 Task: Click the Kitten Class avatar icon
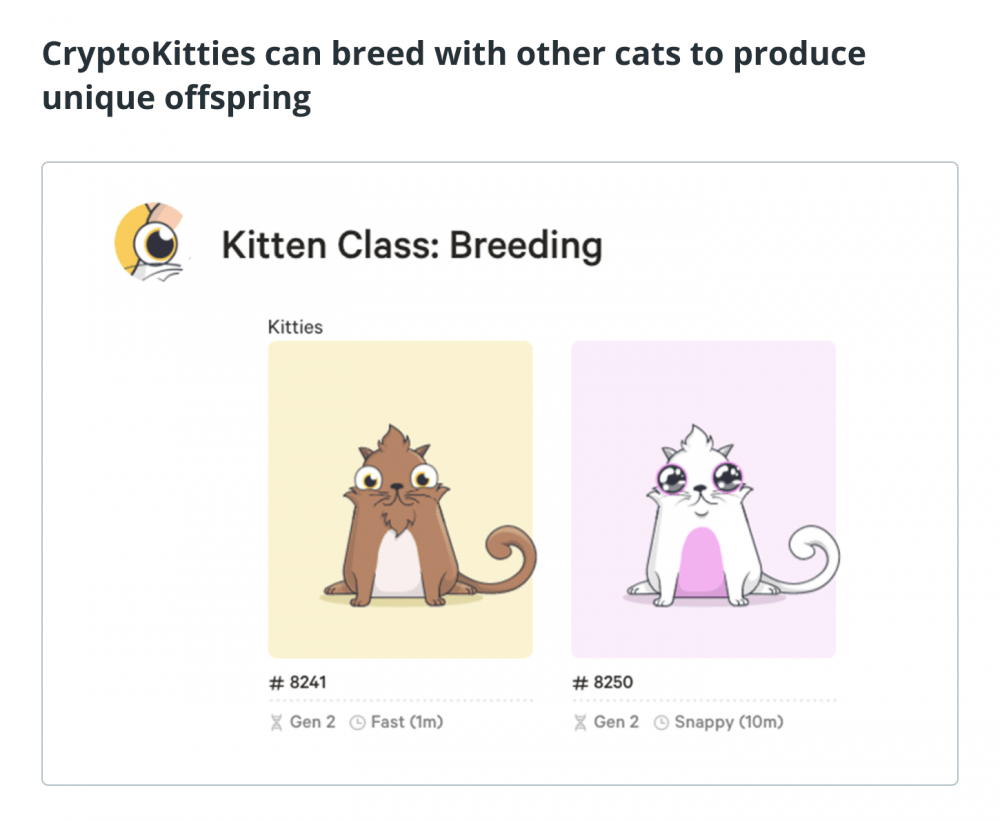tap(151, 243)
